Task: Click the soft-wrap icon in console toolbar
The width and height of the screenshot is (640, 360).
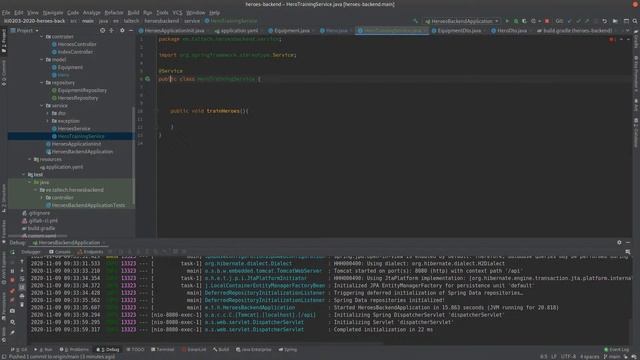Action: (x=22, y=279)
